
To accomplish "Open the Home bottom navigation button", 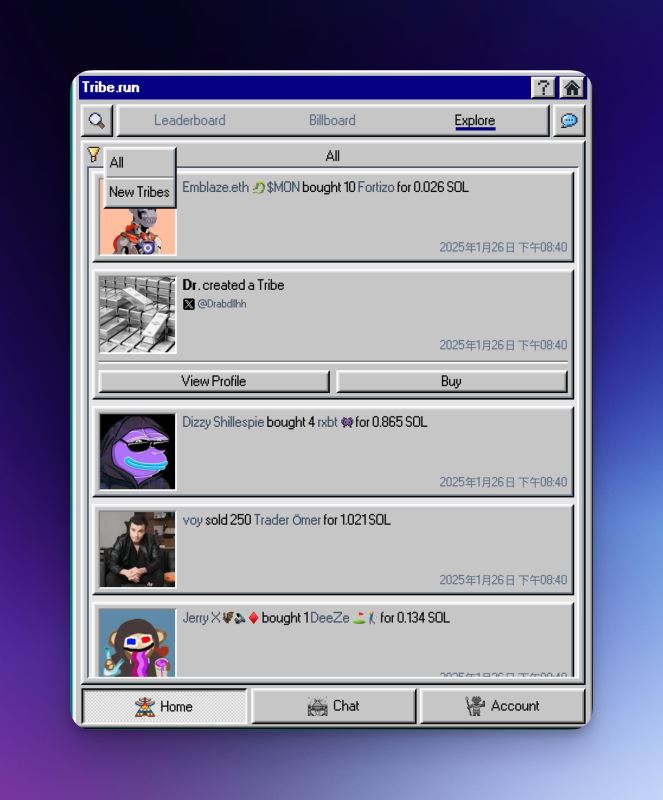I will (164, 706).
